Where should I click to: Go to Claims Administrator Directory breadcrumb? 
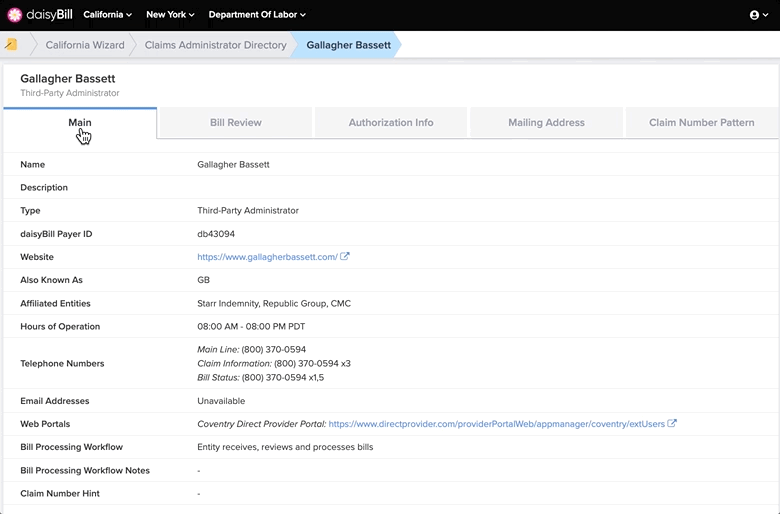[215, 45]
